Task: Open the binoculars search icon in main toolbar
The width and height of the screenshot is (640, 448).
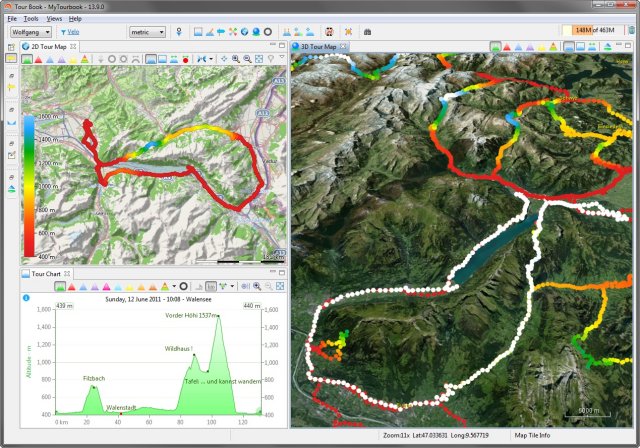Action: (367, 32)
